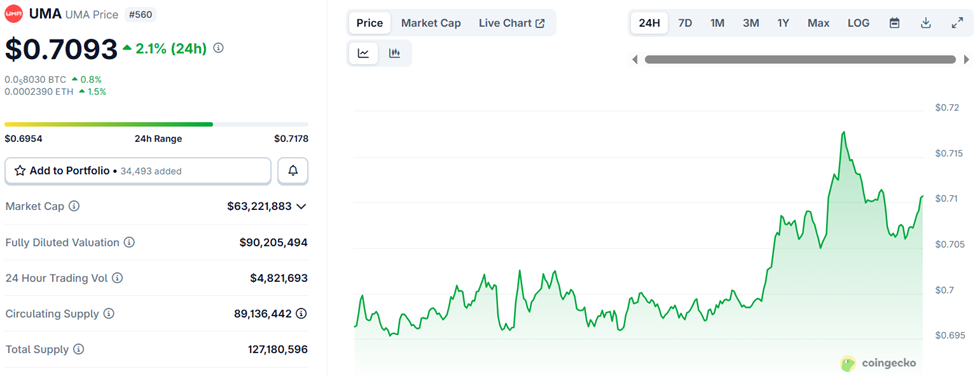Click the UMA coin logo icon
Viewport: 975px width, 376px height.
[14, 14]
